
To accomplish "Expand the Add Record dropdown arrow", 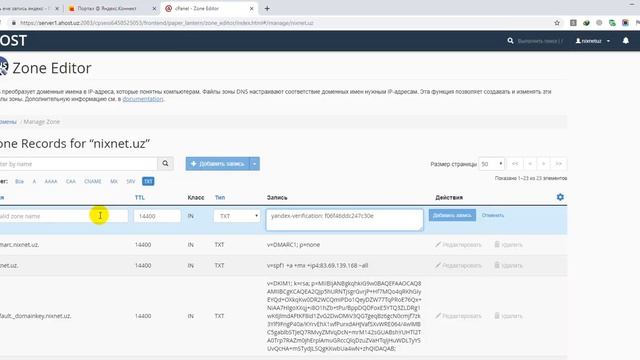I will [254, 164].
